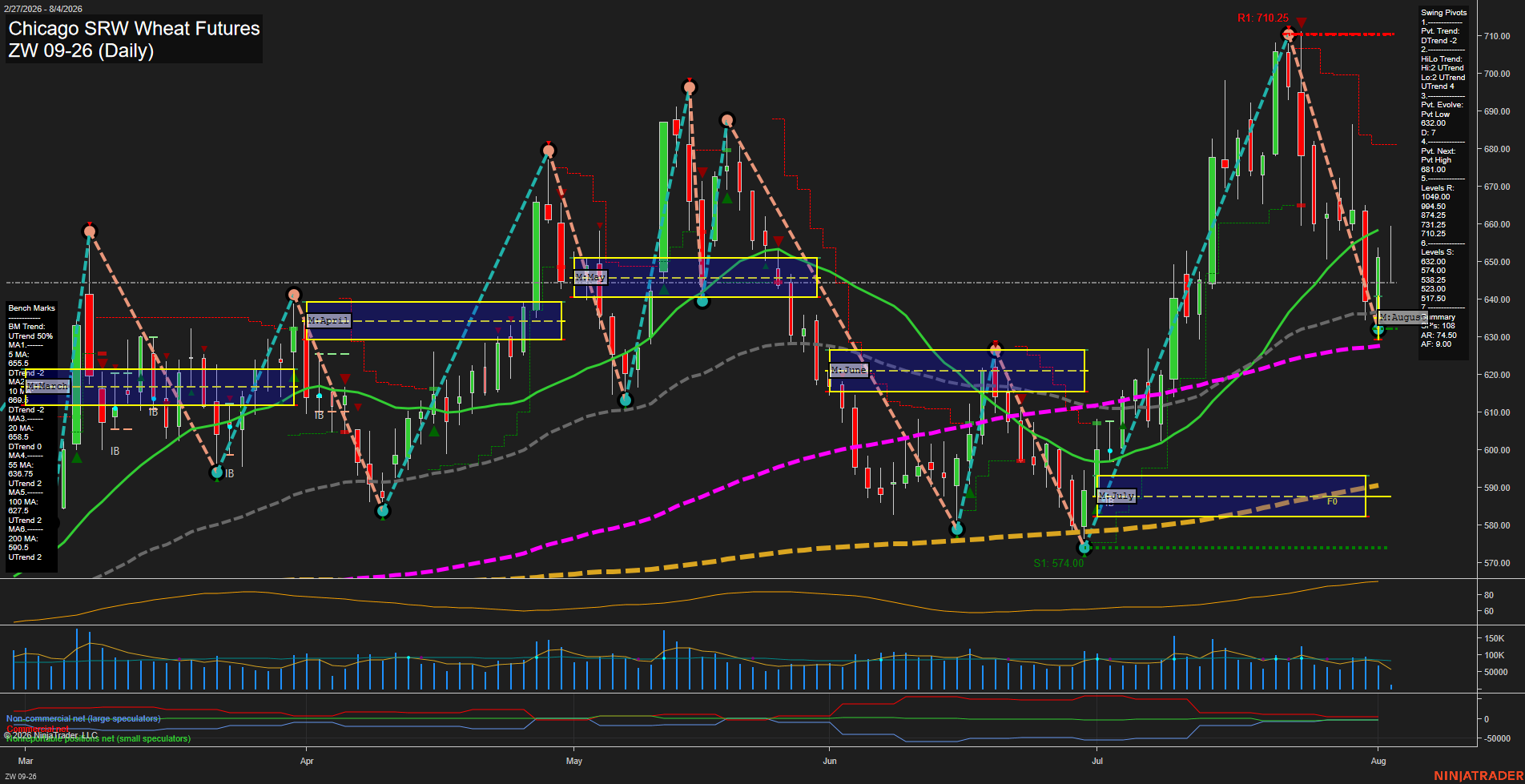Click the AR: 74.50 summary value
This screenshot has width=1525, height=784.
tap(1438, 336)
